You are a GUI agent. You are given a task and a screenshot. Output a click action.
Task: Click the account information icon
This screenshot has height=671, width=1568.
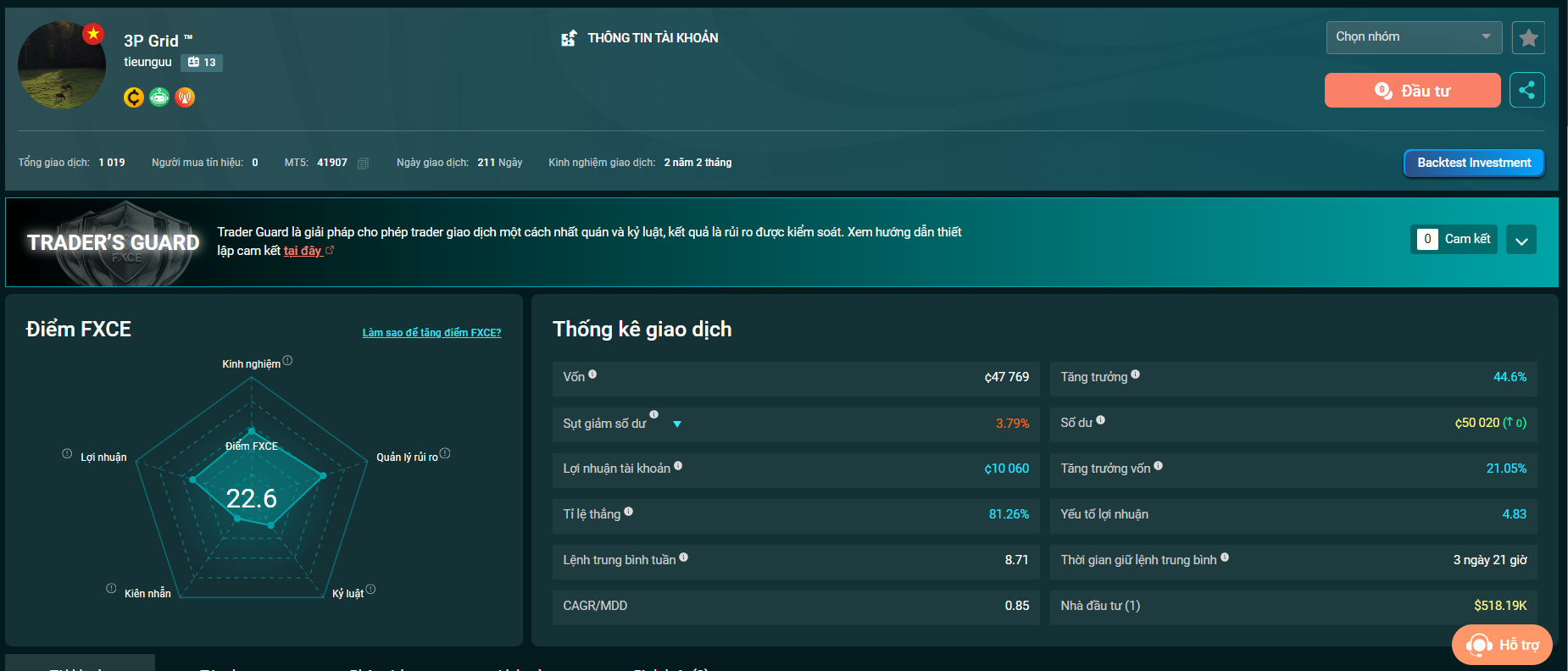[x=569, y=38]
